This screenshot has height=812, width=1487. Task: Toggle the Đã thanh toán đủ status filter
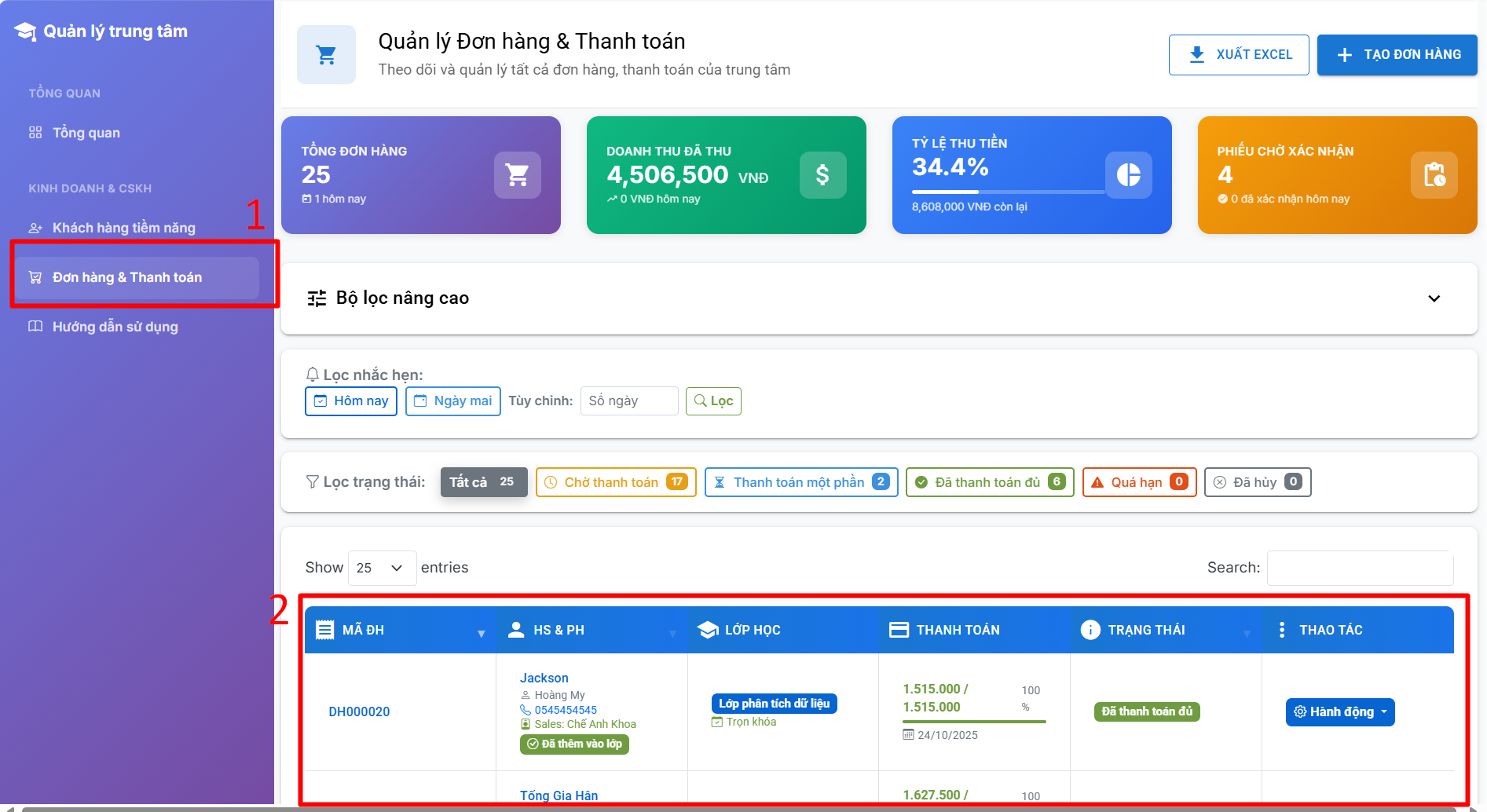(989, 482)
